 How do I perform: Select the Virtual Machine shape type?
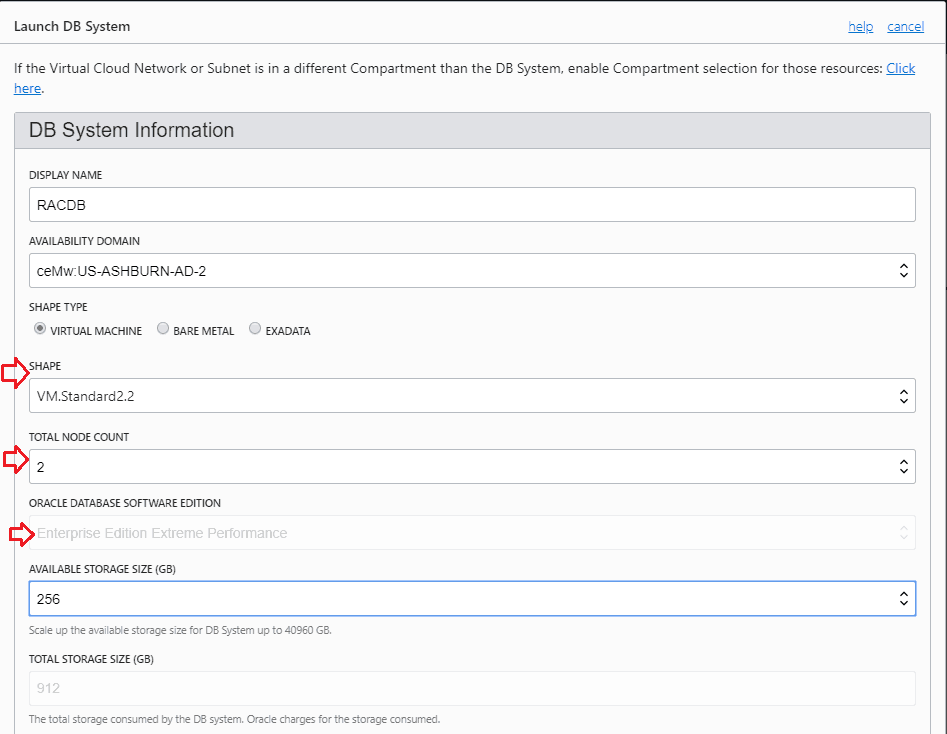(40, 329)
